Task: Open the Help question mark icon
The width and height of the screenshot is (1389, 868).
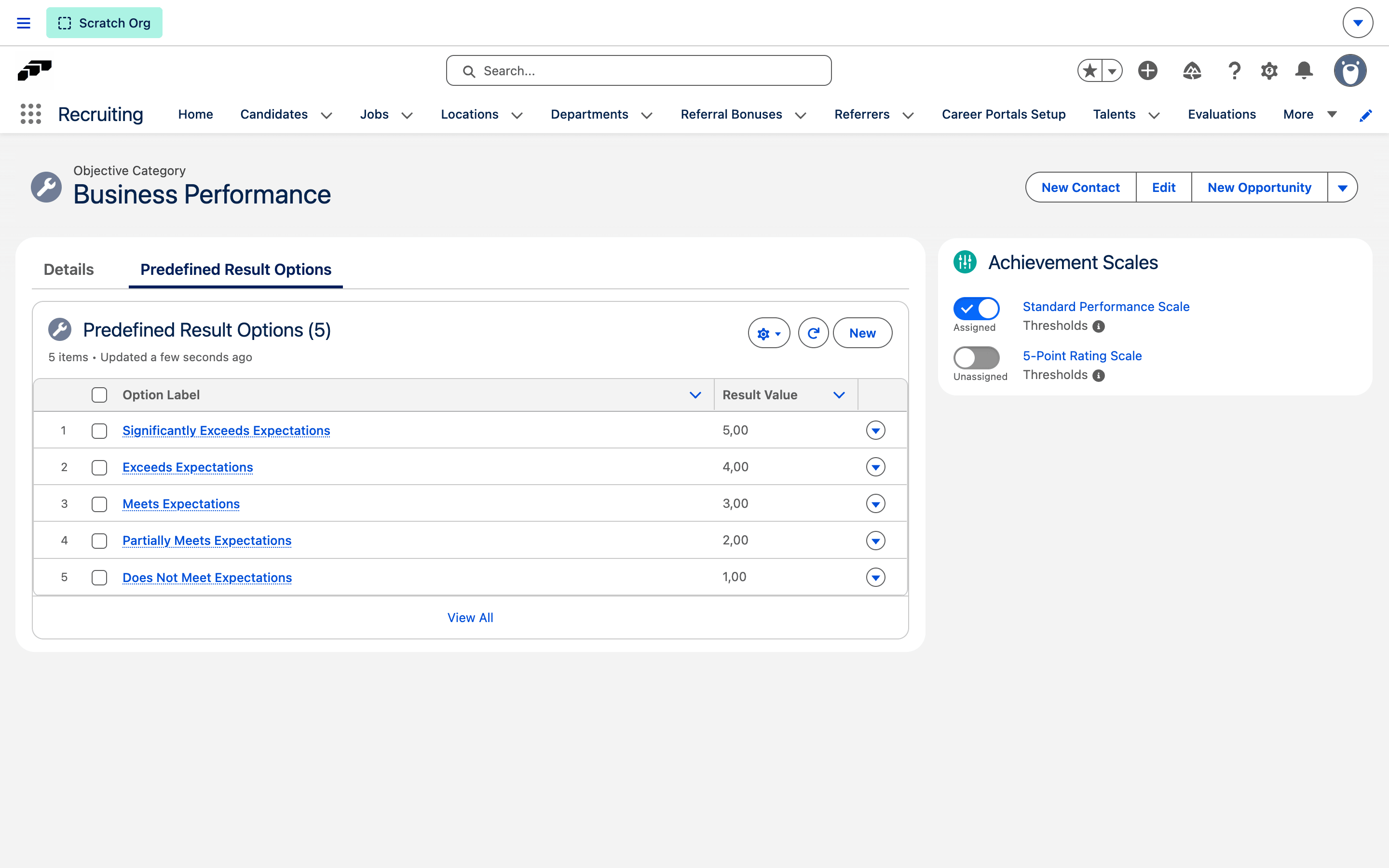Action: click(1234, 70)
